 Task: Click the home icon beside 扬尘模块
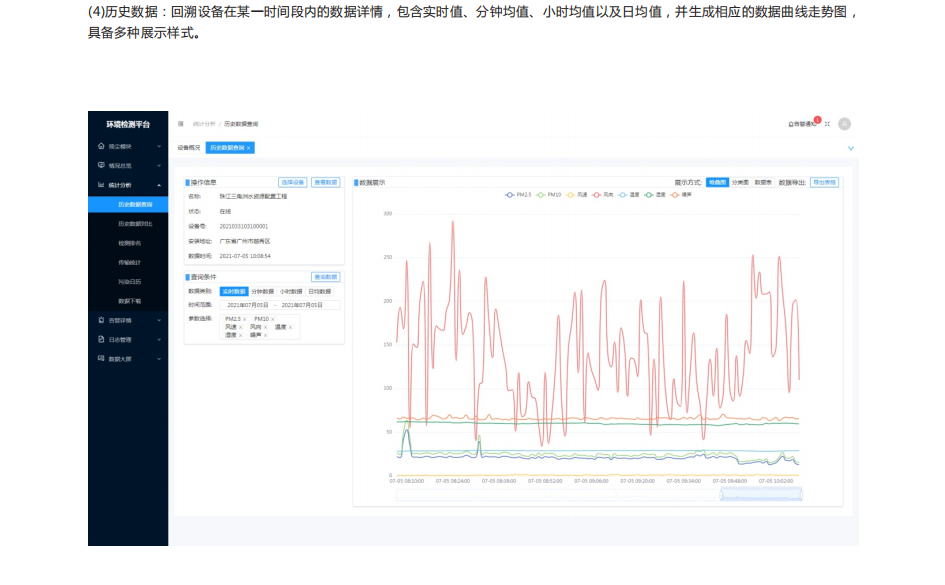point(101,146)
